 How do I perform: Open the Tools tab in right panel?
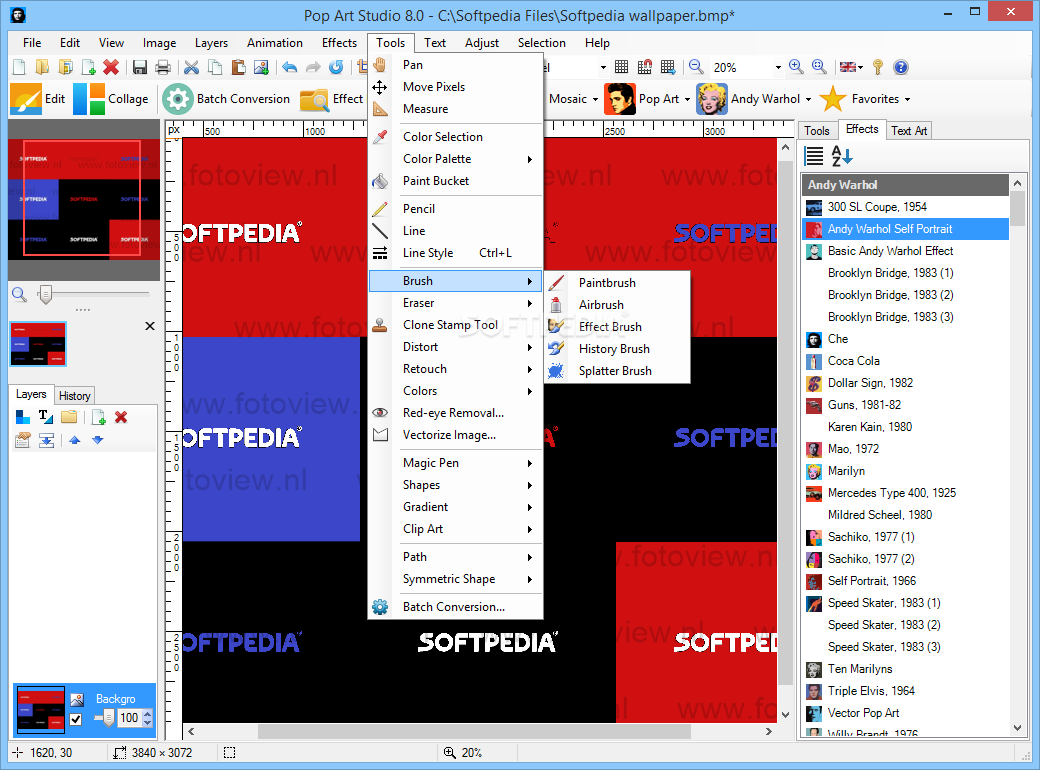[816, 131]
